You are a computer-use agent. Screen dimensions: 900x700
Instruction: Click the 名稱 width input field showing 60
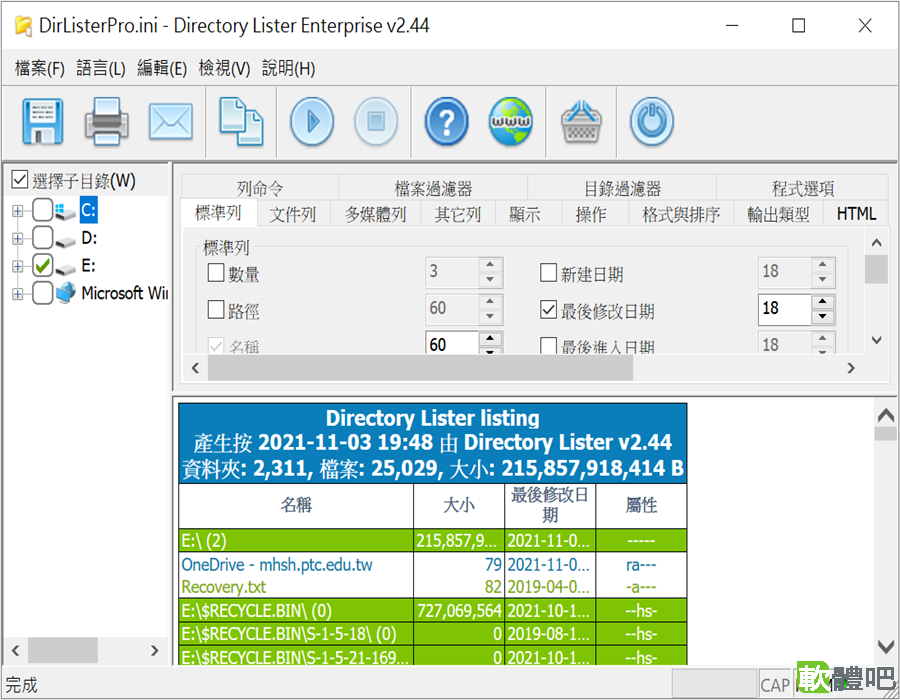(x=452, y=343)
